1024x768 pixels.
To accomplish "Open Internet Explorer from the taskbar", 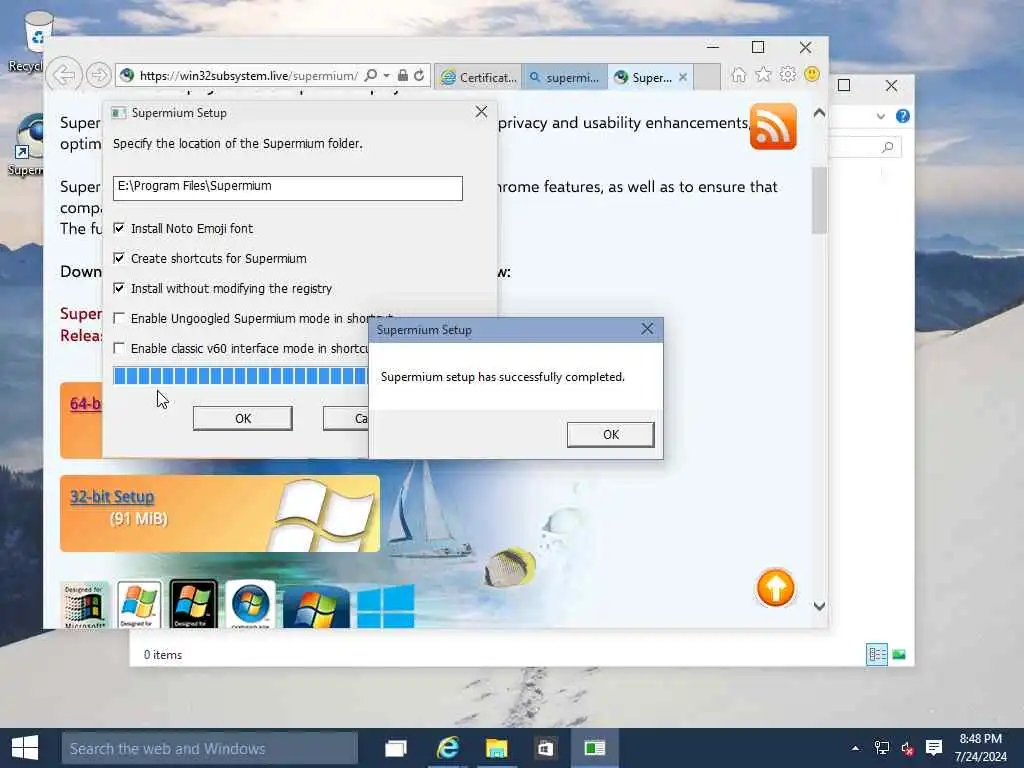I will pyautogui.click(x=447, y=748).
